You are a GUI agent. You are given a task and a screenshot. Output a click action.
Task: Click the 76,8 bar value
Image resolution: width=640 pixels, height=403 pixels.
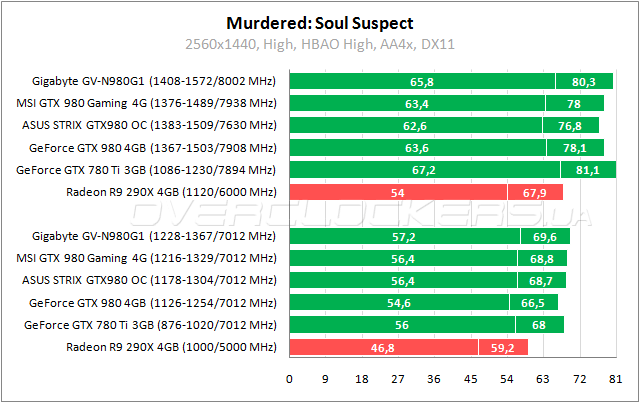click(x=570, y=126)
